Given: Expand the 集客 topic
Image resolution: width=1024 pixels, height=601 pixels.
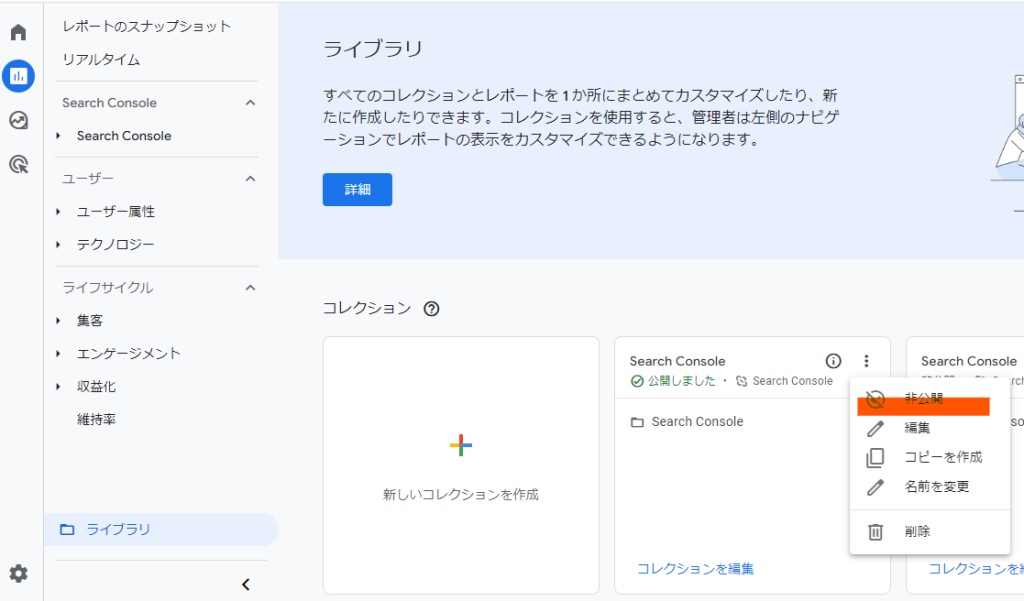Looking at the screenshot, I should point(58,321).
